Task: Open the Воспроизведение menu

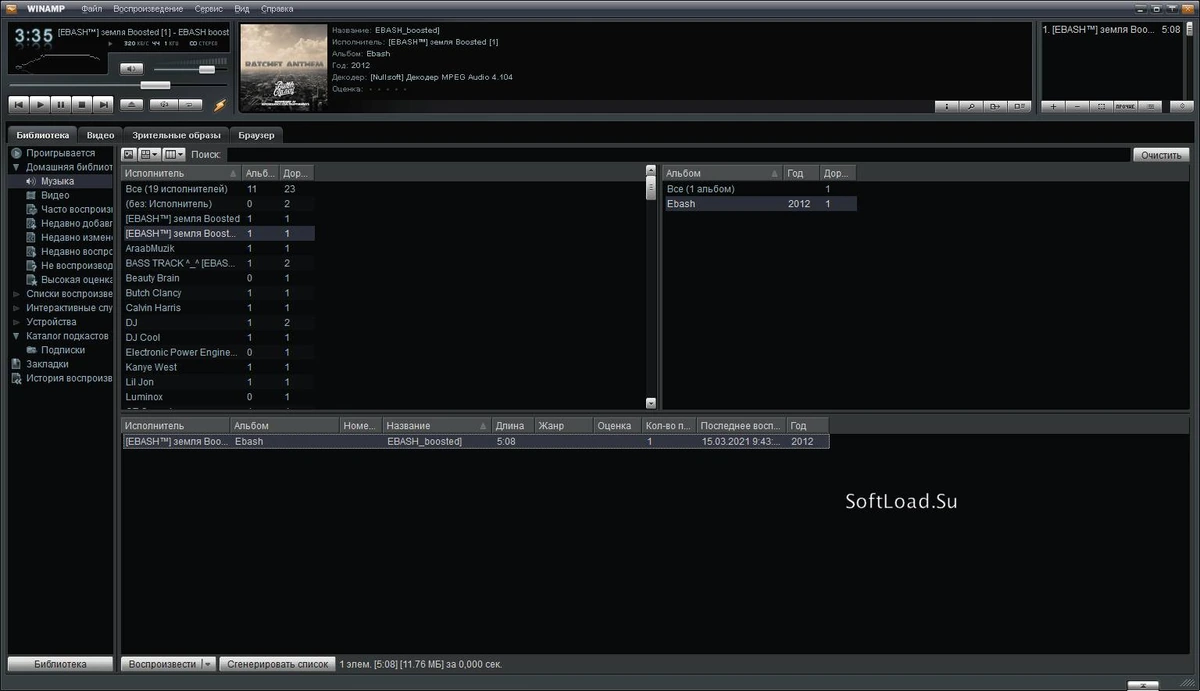Action: 148,9
